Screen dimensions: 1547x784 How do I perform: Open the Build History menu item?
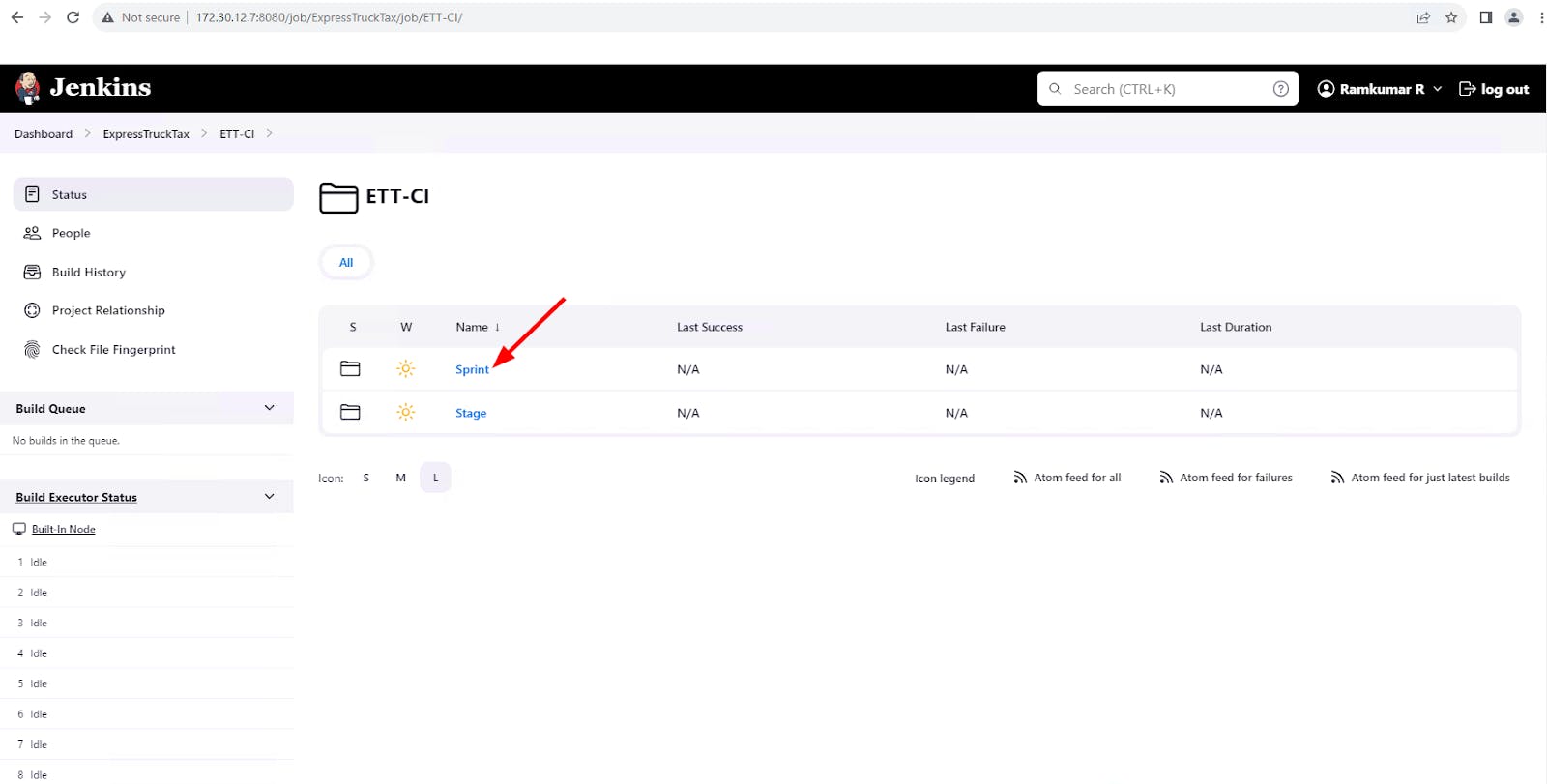154,272
